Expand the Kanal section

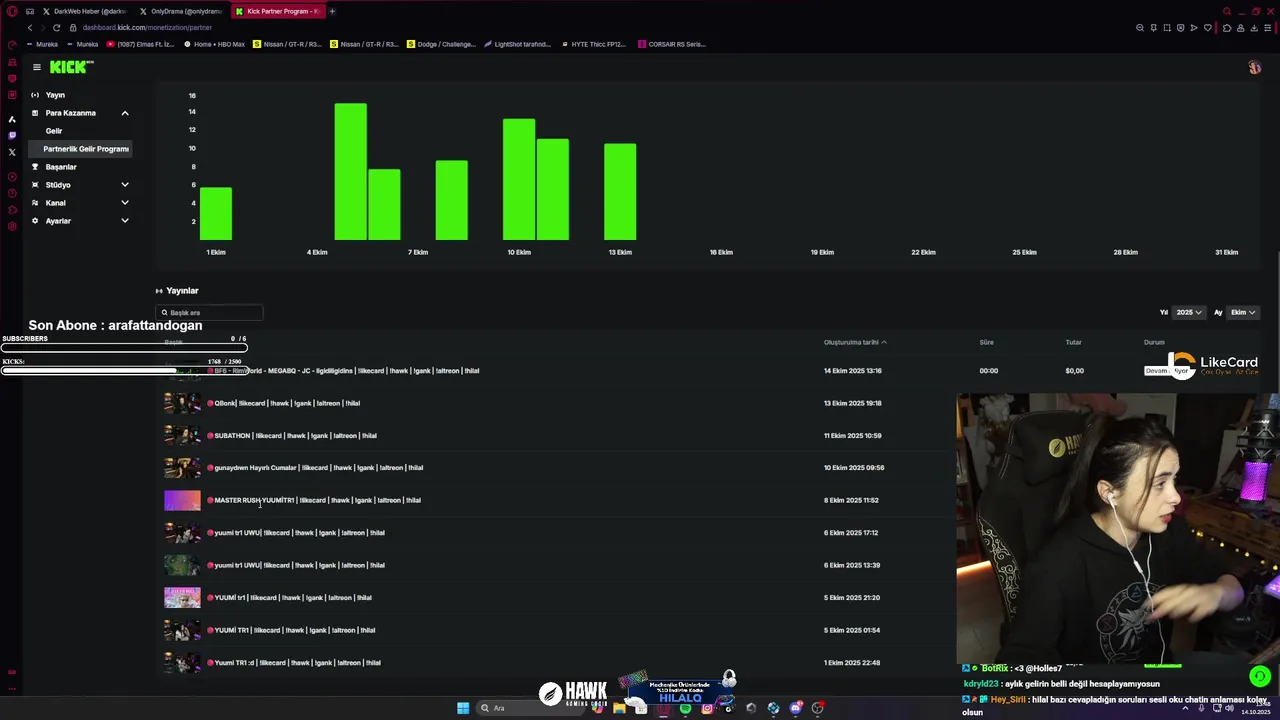125,203
